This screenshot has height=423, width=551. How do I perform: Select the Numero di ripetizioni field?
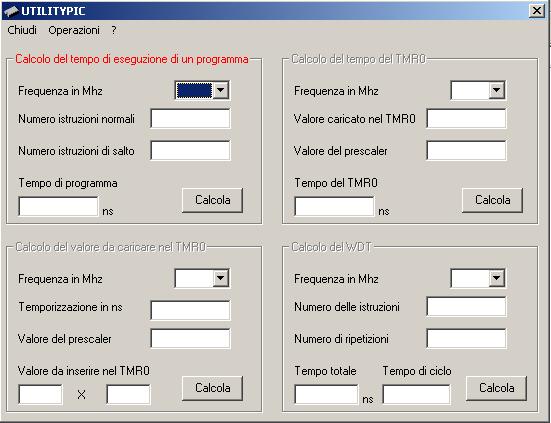click(x=466, y=338)
